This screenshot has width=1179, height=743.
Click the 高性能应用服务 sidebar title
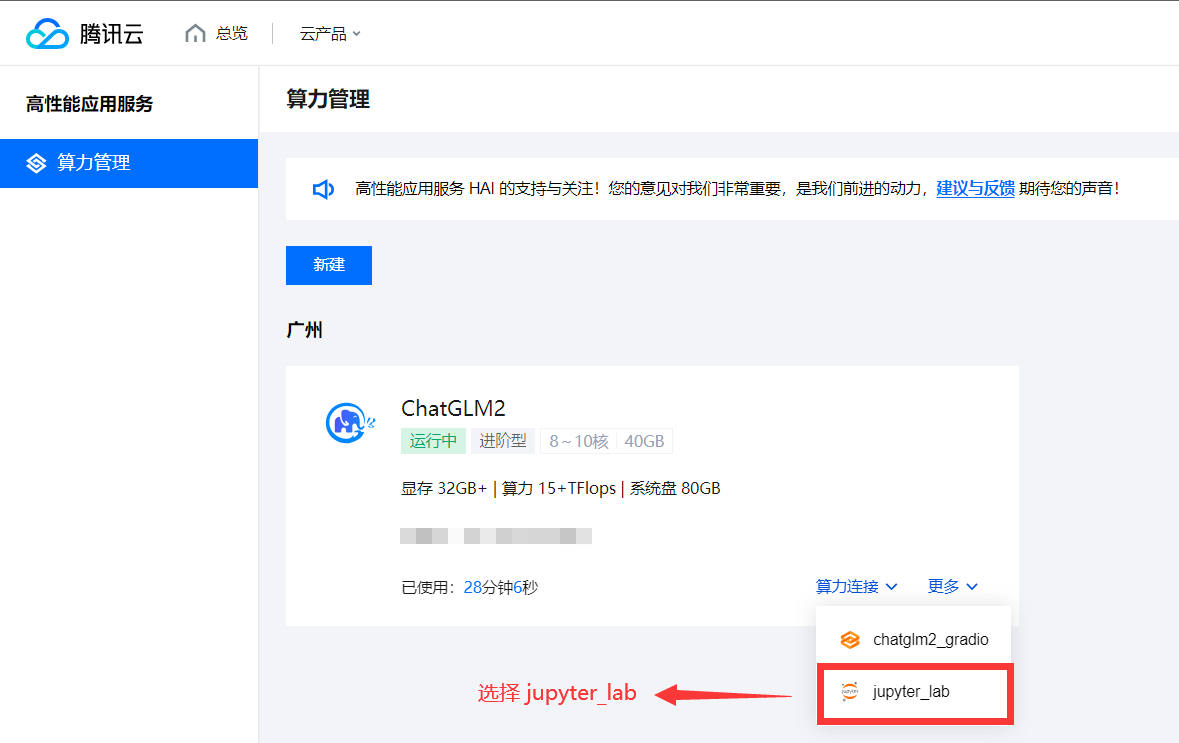tap(89, 104)
